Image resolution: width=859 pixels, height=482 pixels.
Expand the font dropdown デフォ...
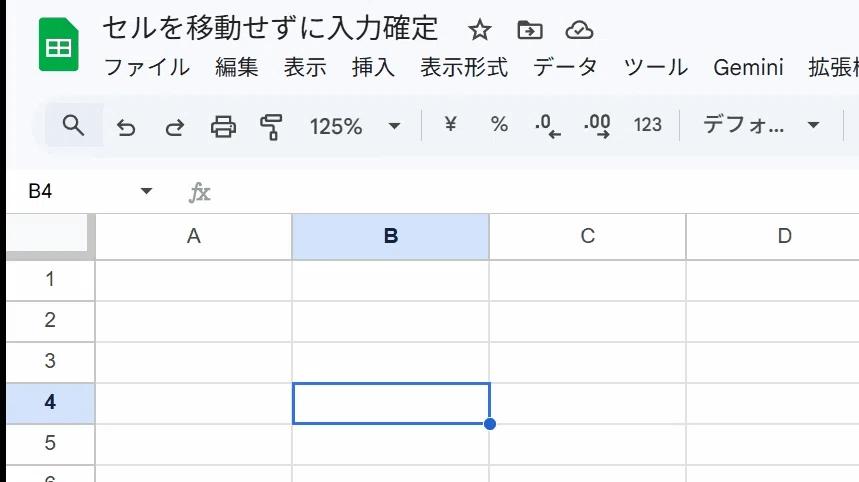761,125
